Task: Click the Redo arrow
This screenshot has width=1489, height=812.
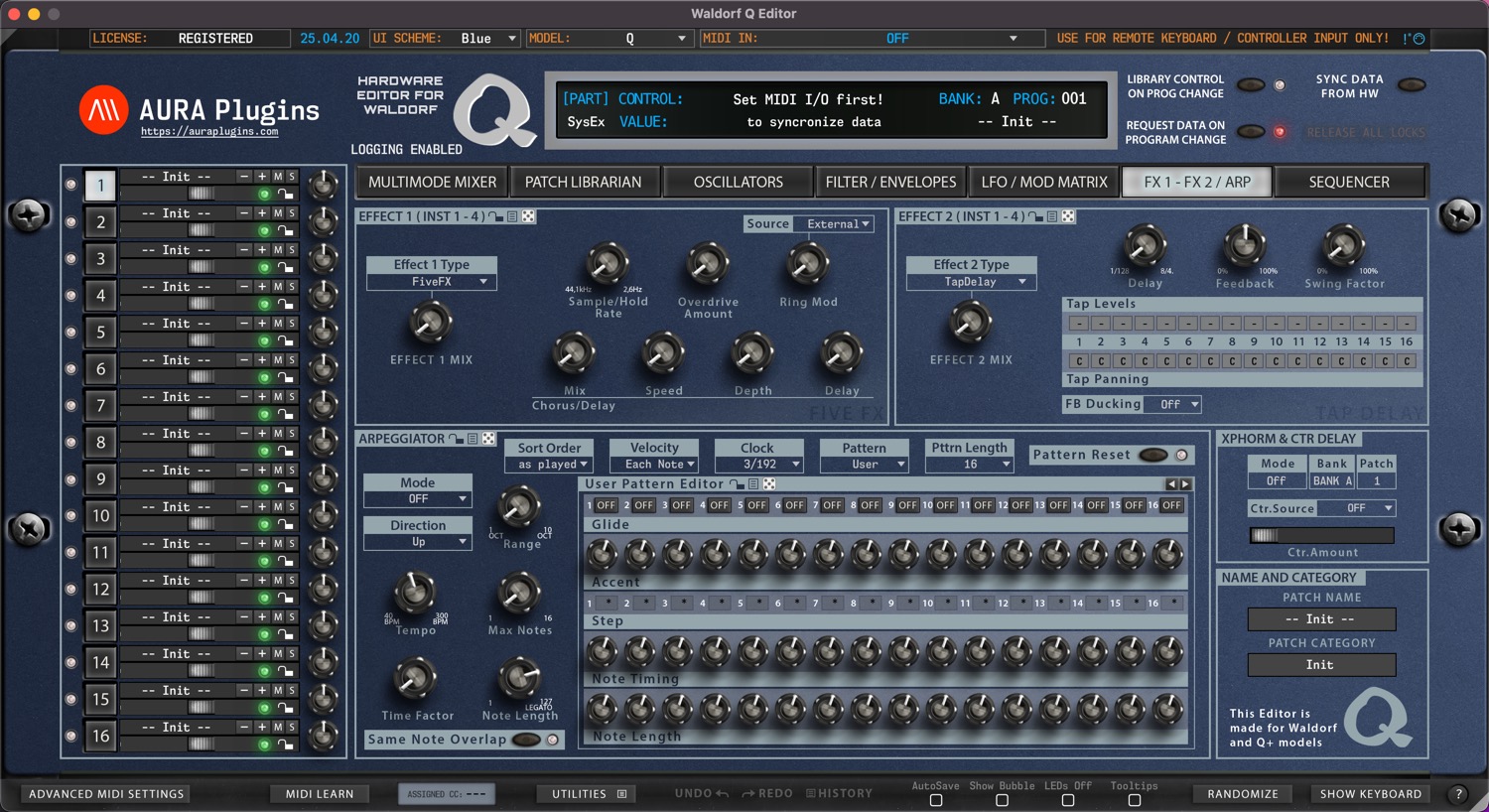Action: (x=748, y=794)
